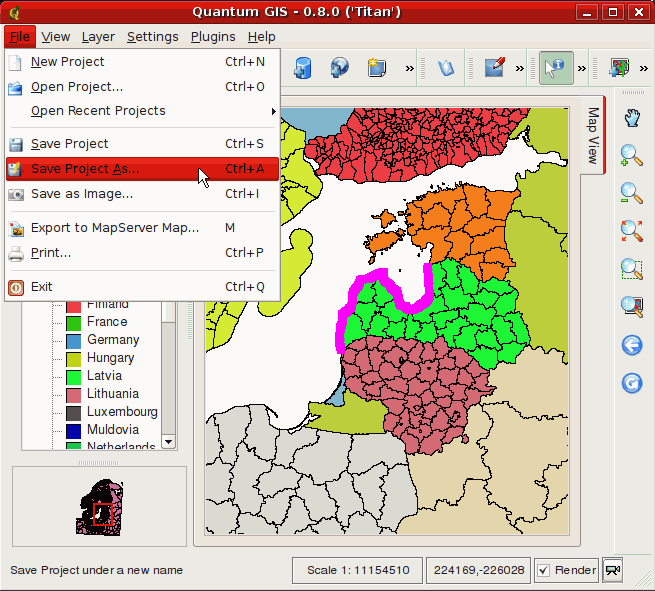Expand hidden tools after the Identify tool
The width and height of the screenshot is (655, 591).
[581, 68]
